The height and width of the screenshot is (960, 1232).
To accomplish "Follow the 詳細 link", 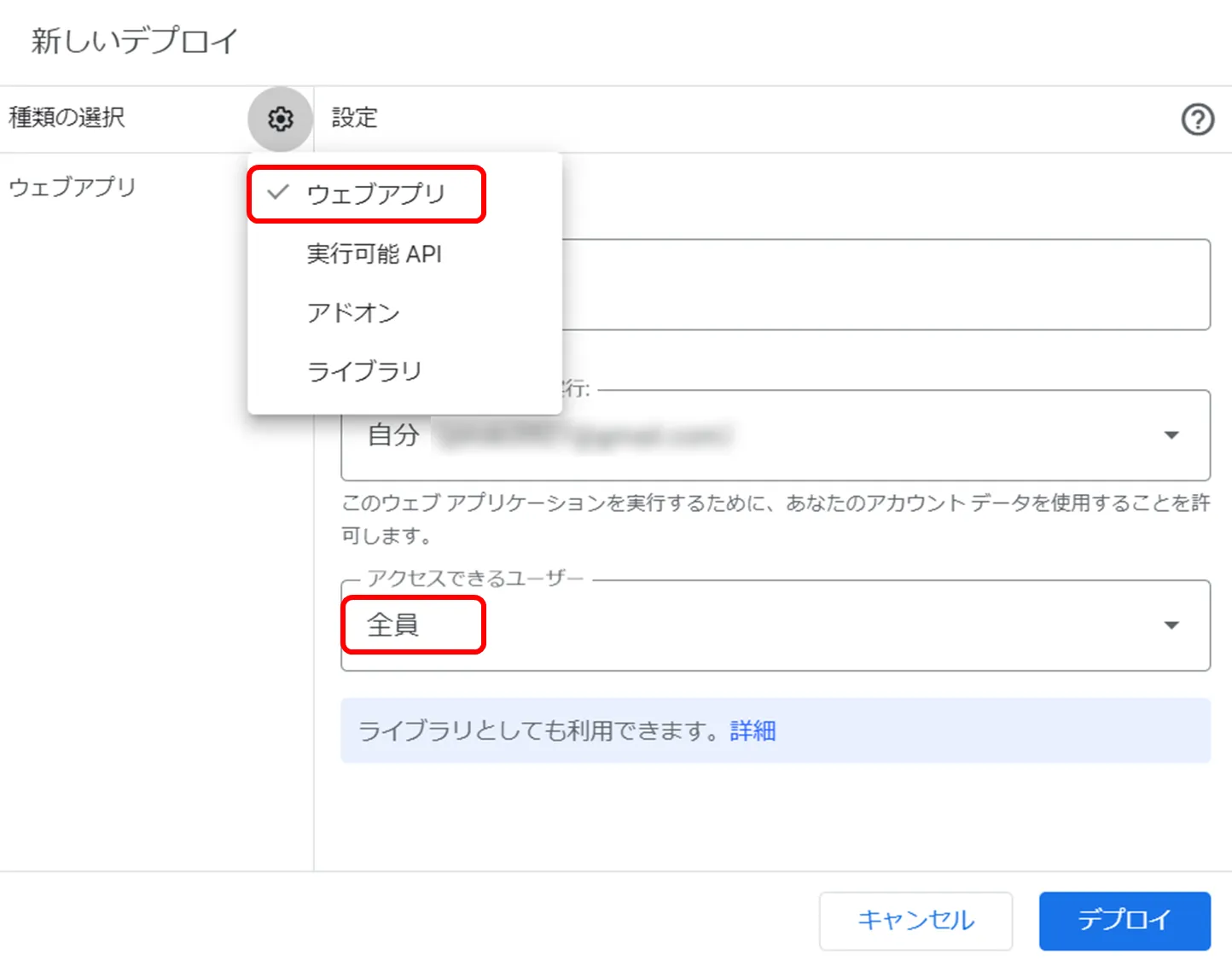I will pyautogui.click(x=753, y=730).
